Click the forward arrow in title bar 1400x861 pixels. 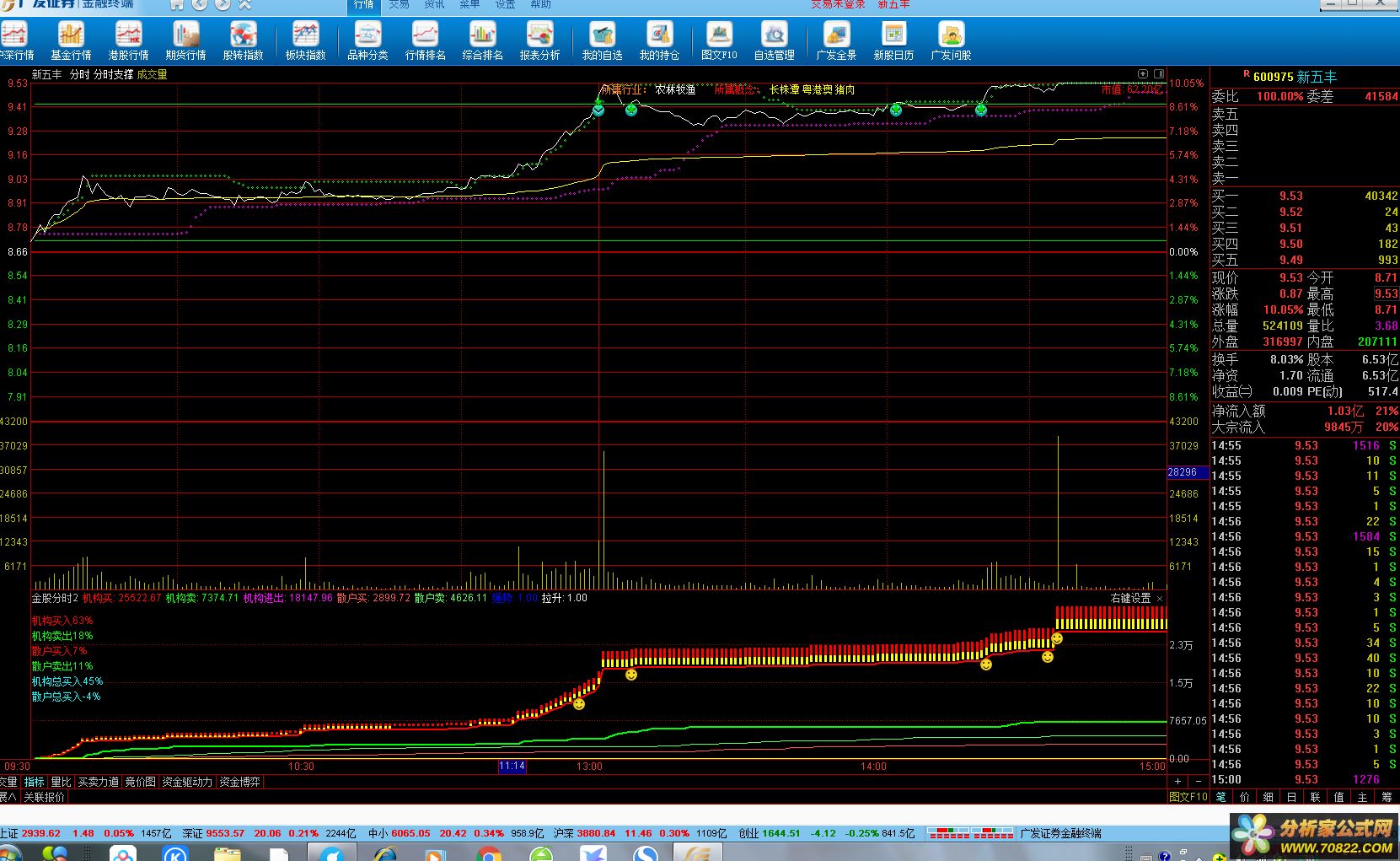(x=223, y=4)
